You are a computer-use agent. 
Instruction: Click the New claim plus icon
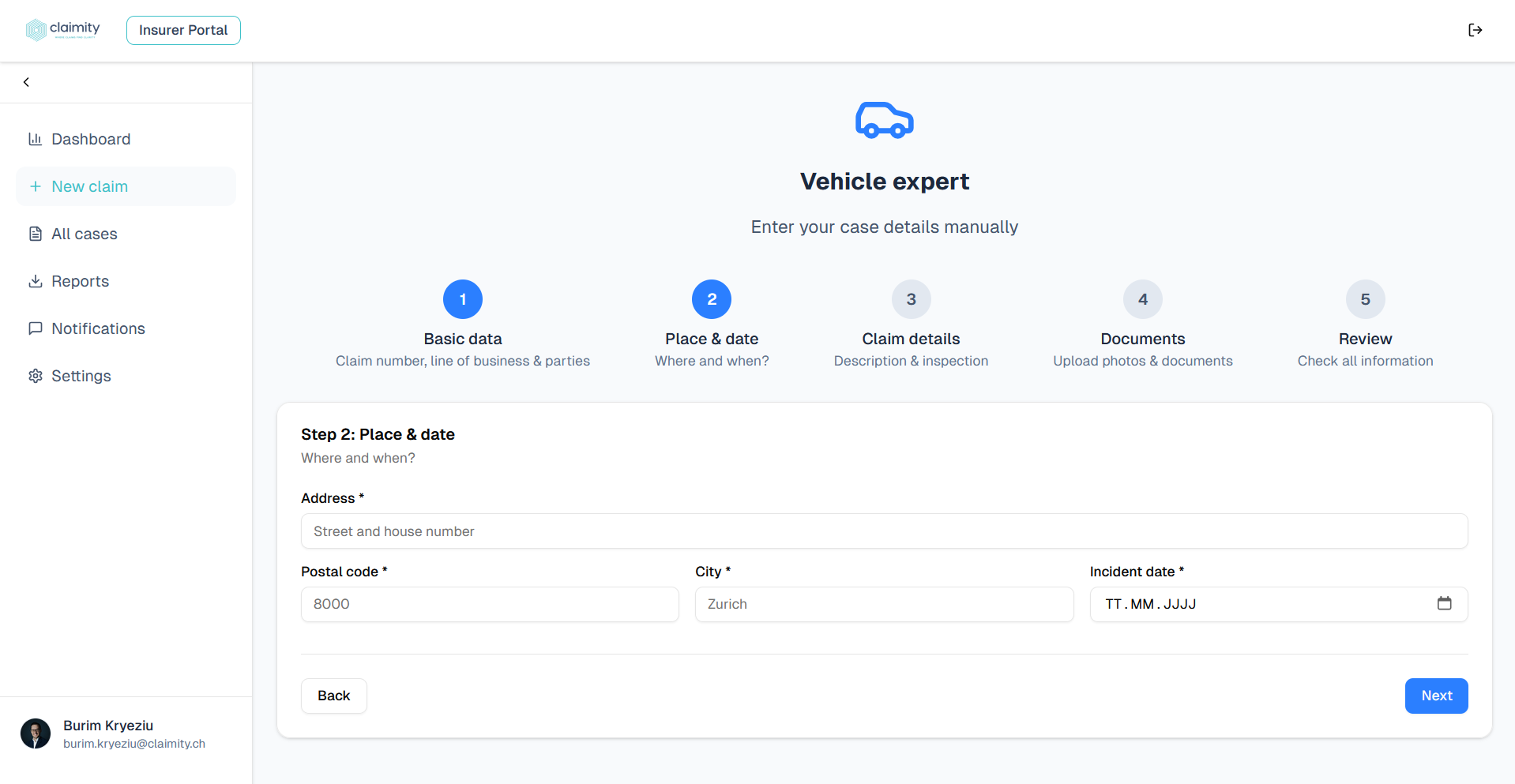35,186
